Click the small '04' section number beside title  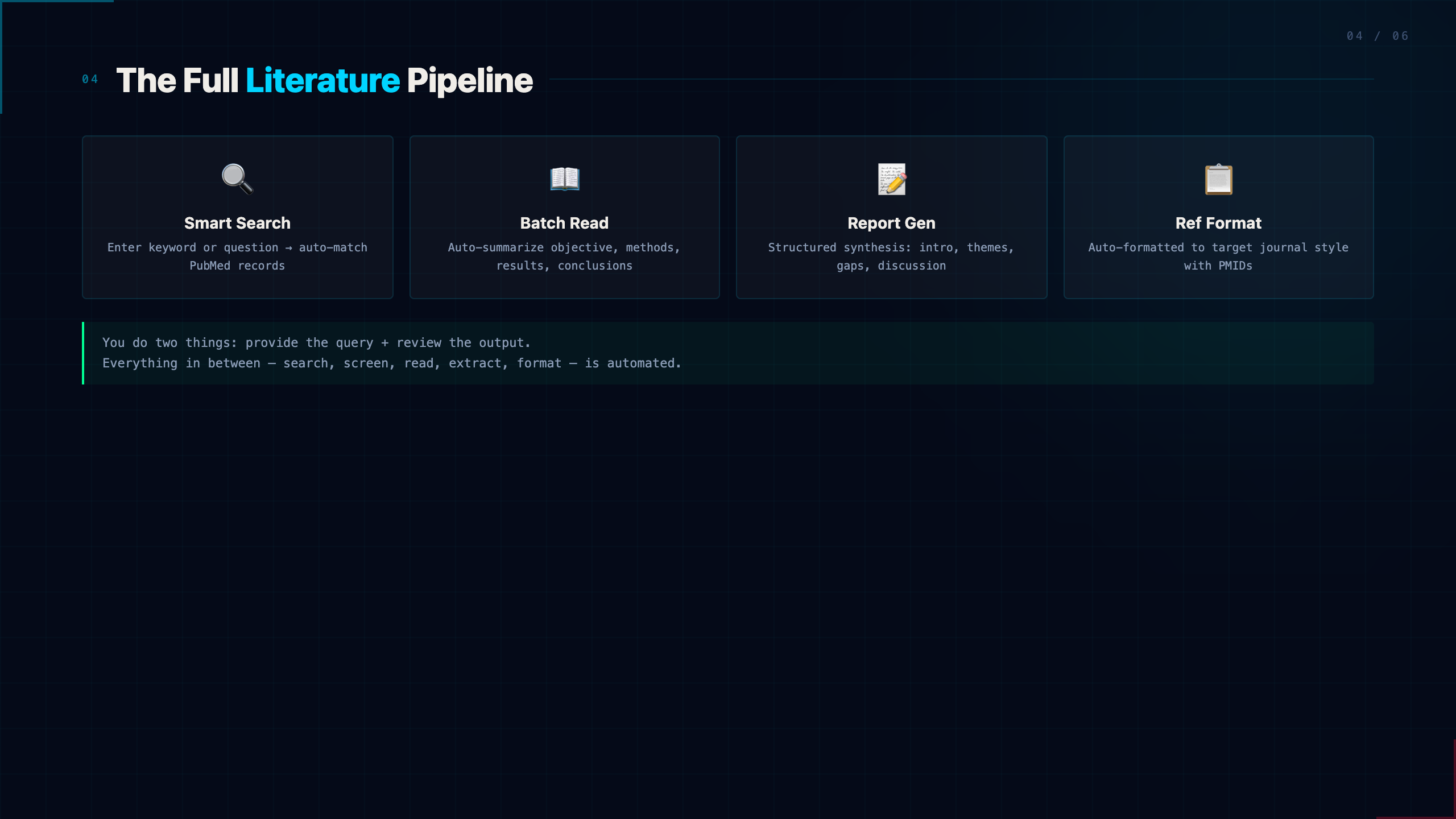point(90,79)
